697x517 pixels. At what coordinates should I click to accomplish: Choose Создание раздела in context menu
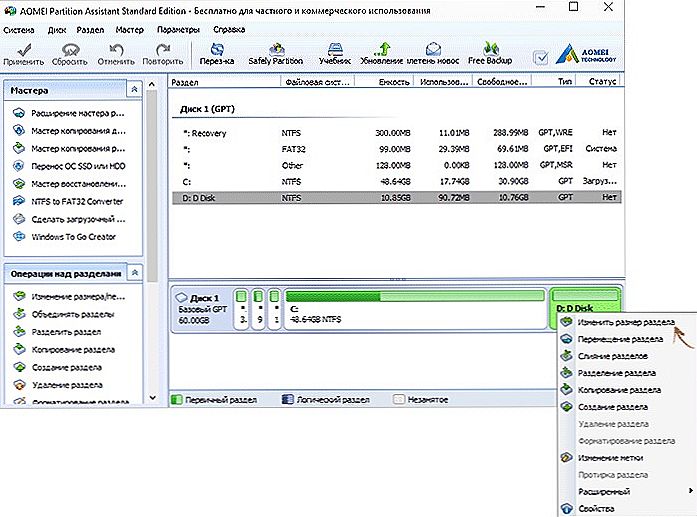coord(627,407)
